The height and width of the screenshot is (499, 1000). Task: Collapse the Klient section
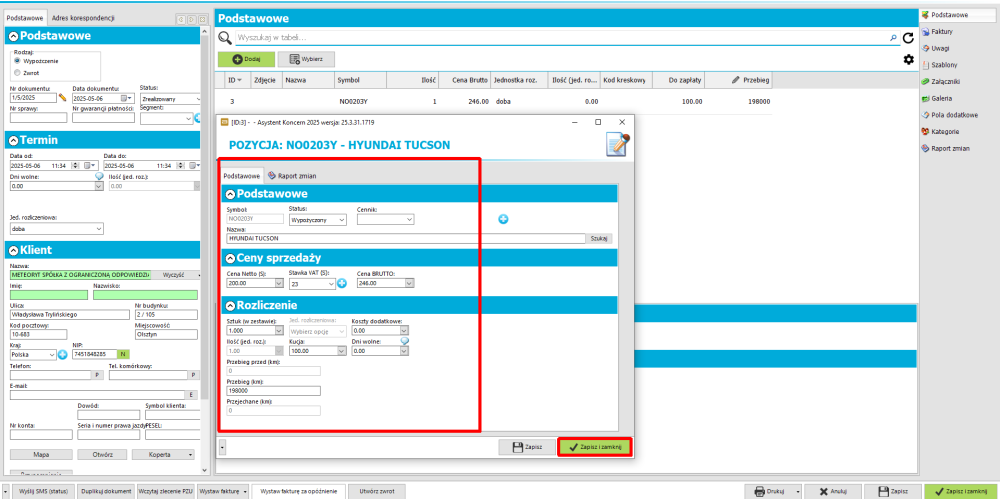point(13,250)
